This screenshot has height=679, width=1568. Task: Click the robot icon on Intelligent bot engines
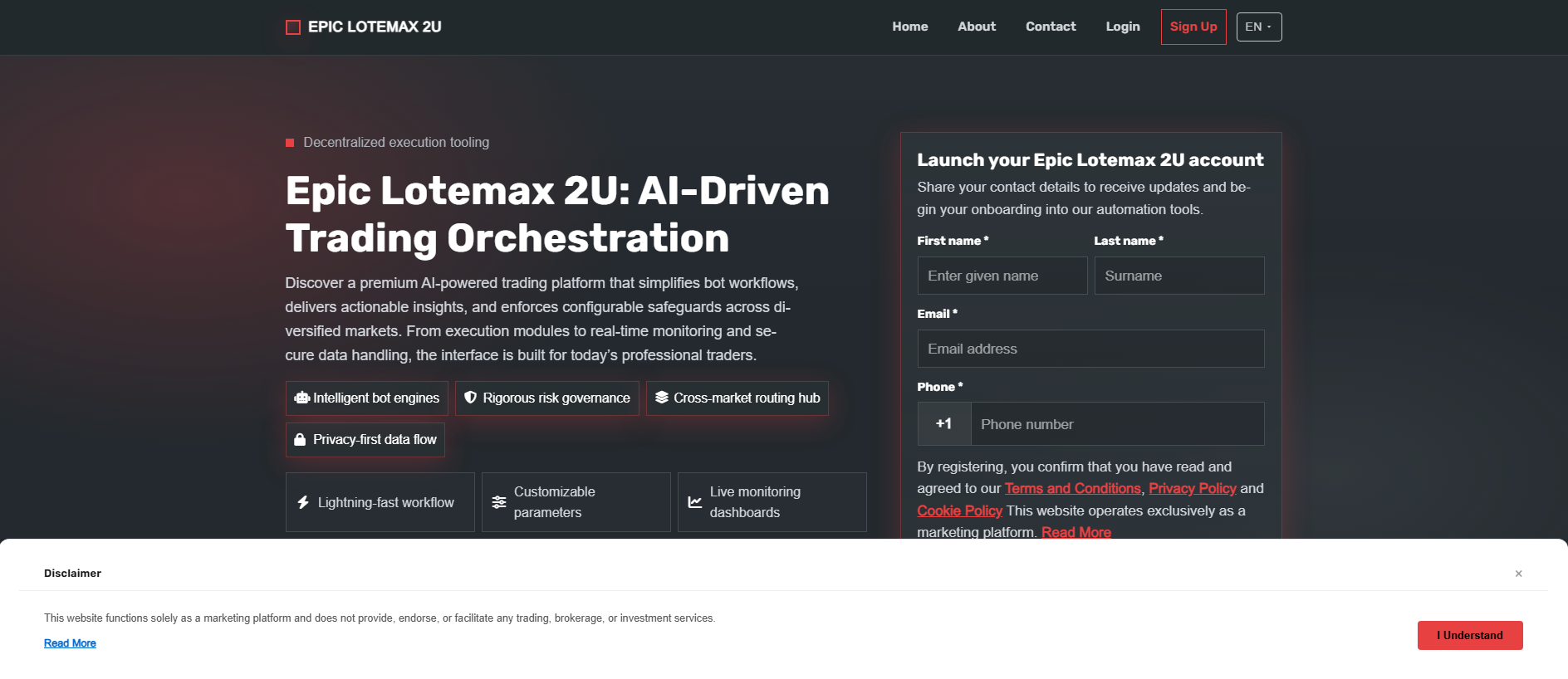pyautogui.click(x=302, y=398)
